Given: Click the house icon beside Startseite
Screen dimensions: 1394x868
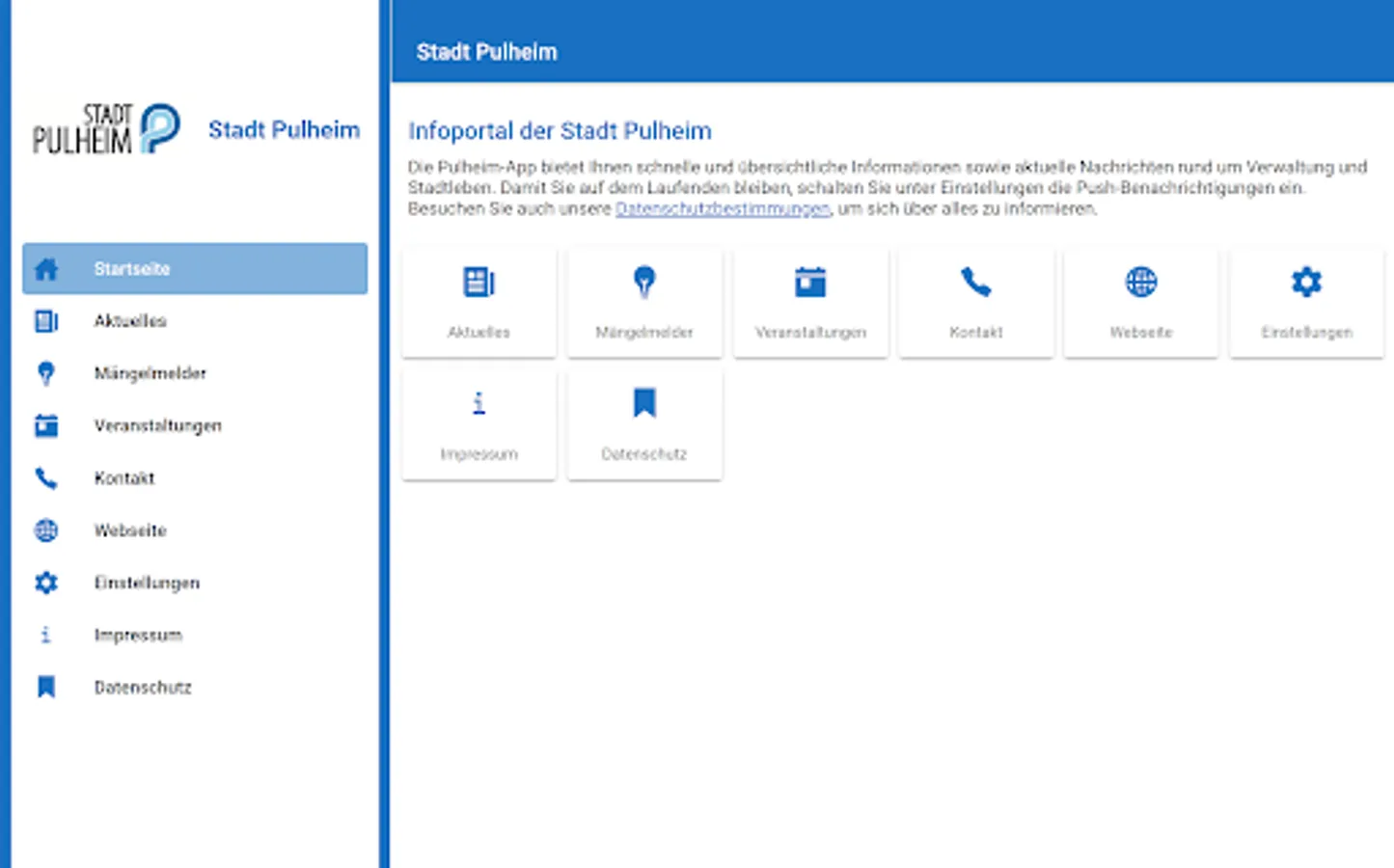Looking at the screenshot, I should [46, 269].
